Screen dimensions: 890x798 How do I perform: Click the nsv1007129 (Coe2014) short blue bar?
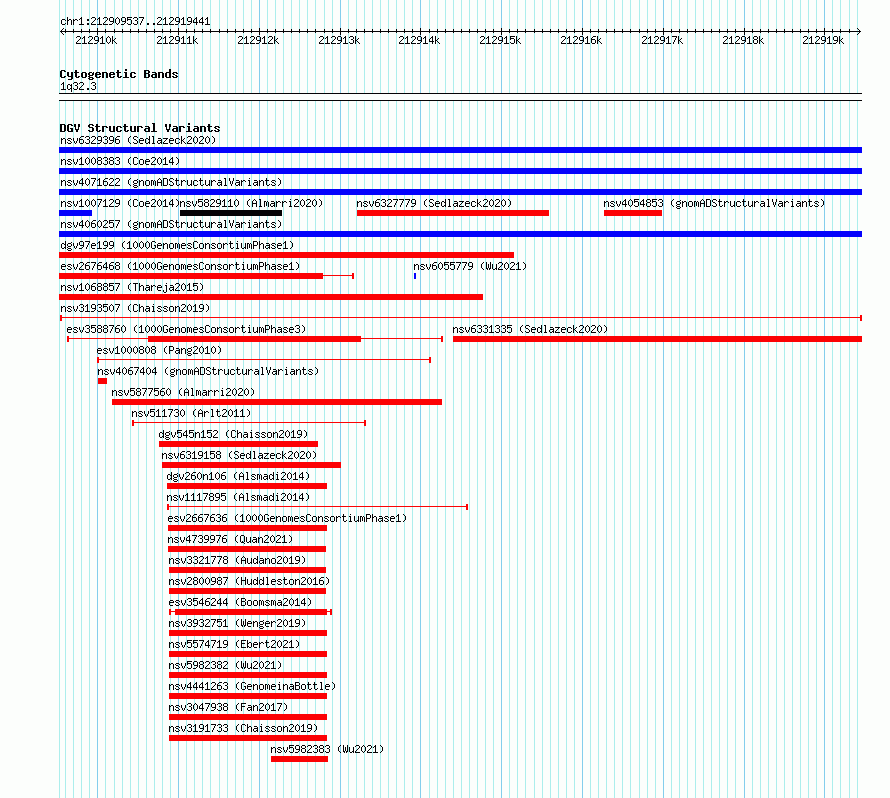[75, 213]
